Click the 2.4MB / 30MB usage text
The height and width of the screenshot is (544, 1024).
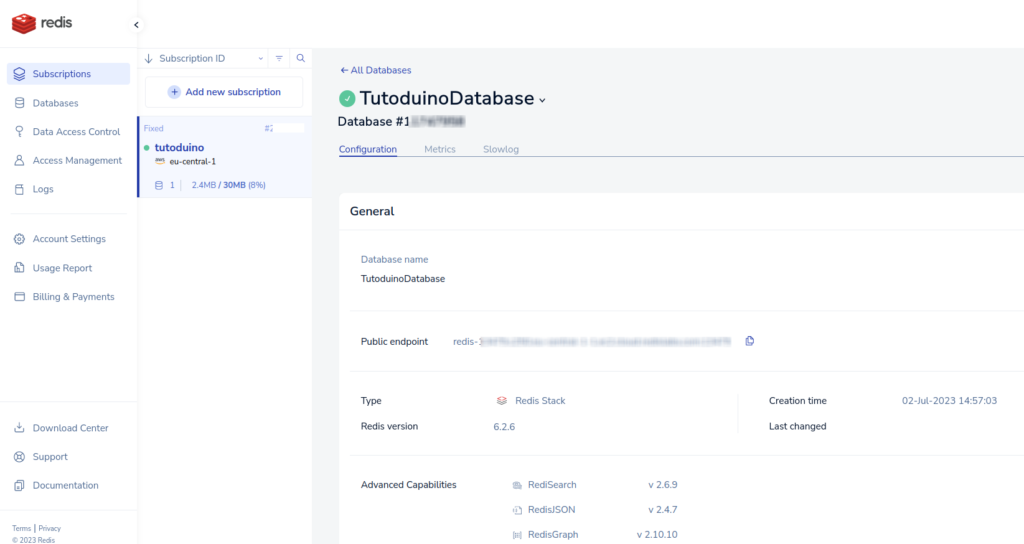[229, 185]
